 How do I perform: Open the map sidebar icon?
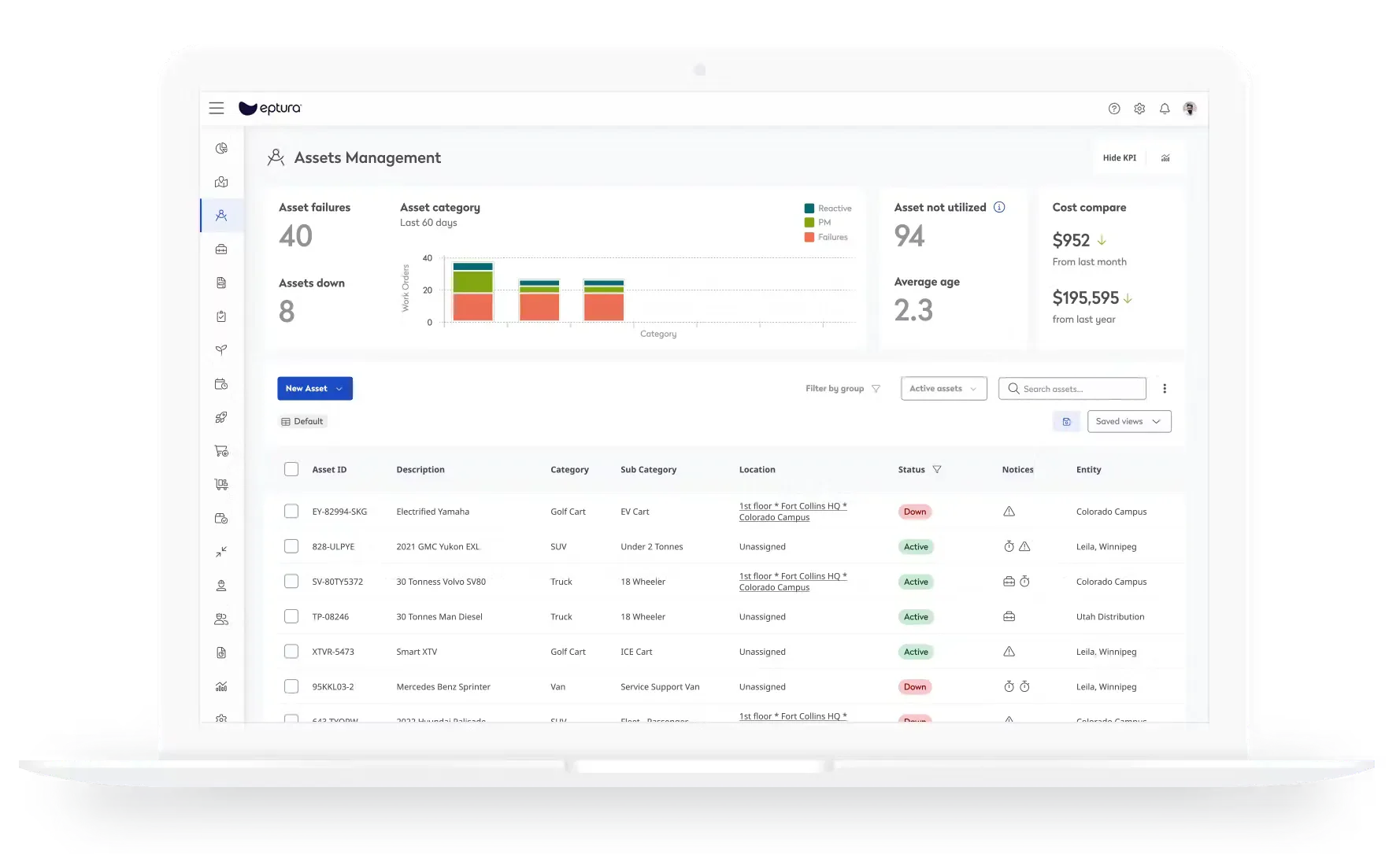tap(221, 182)
